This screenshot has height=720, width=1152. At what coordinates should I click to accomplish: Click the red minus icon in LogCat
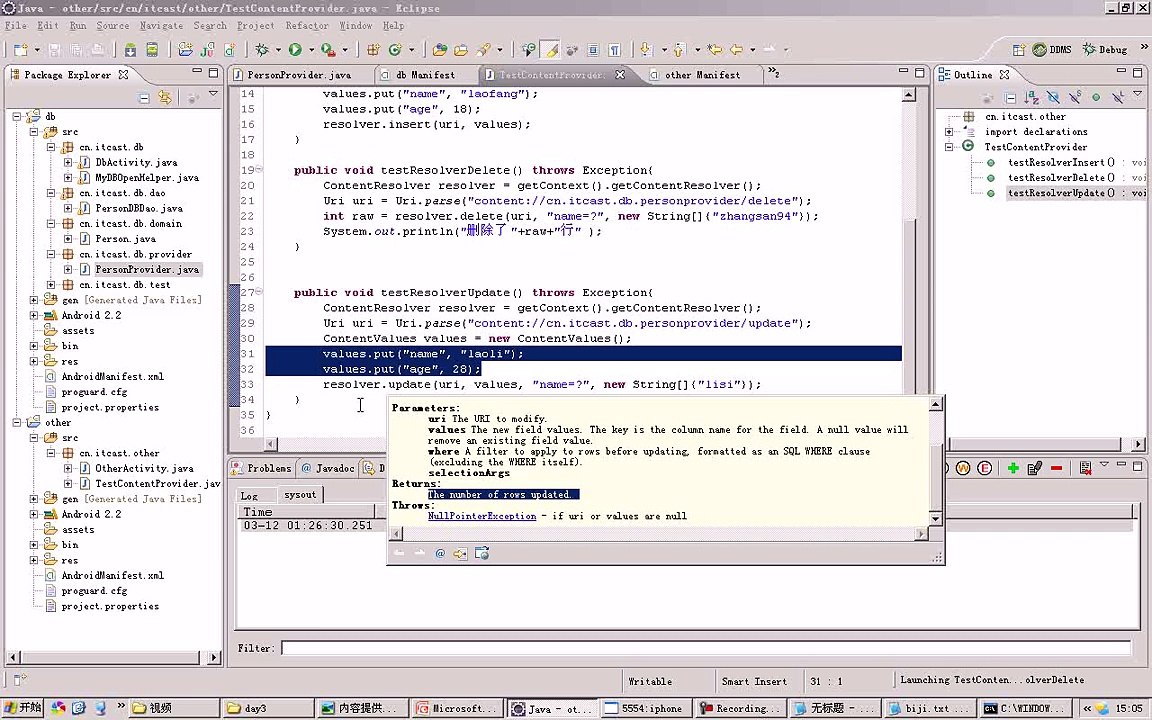point(1057,468)
